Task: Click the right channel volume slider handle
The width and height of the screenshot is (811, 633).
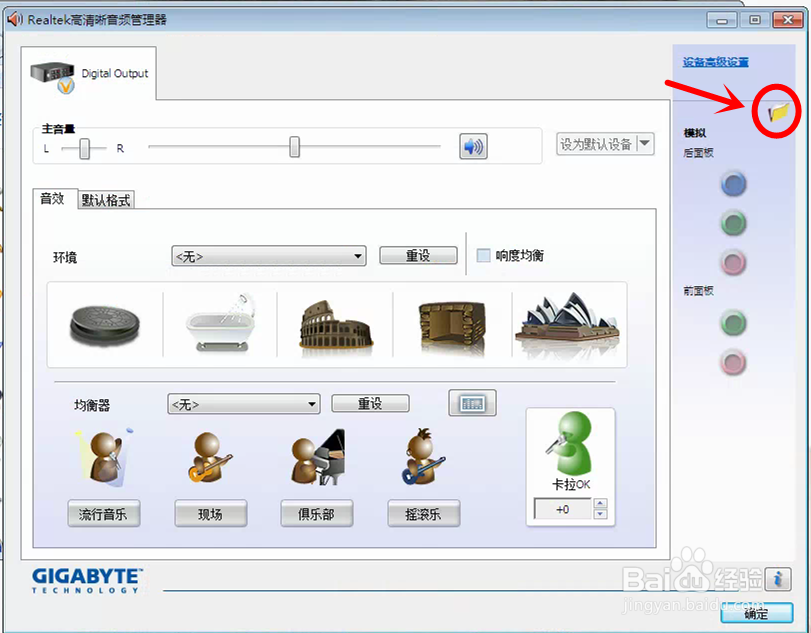Action: tap(292, 146)
